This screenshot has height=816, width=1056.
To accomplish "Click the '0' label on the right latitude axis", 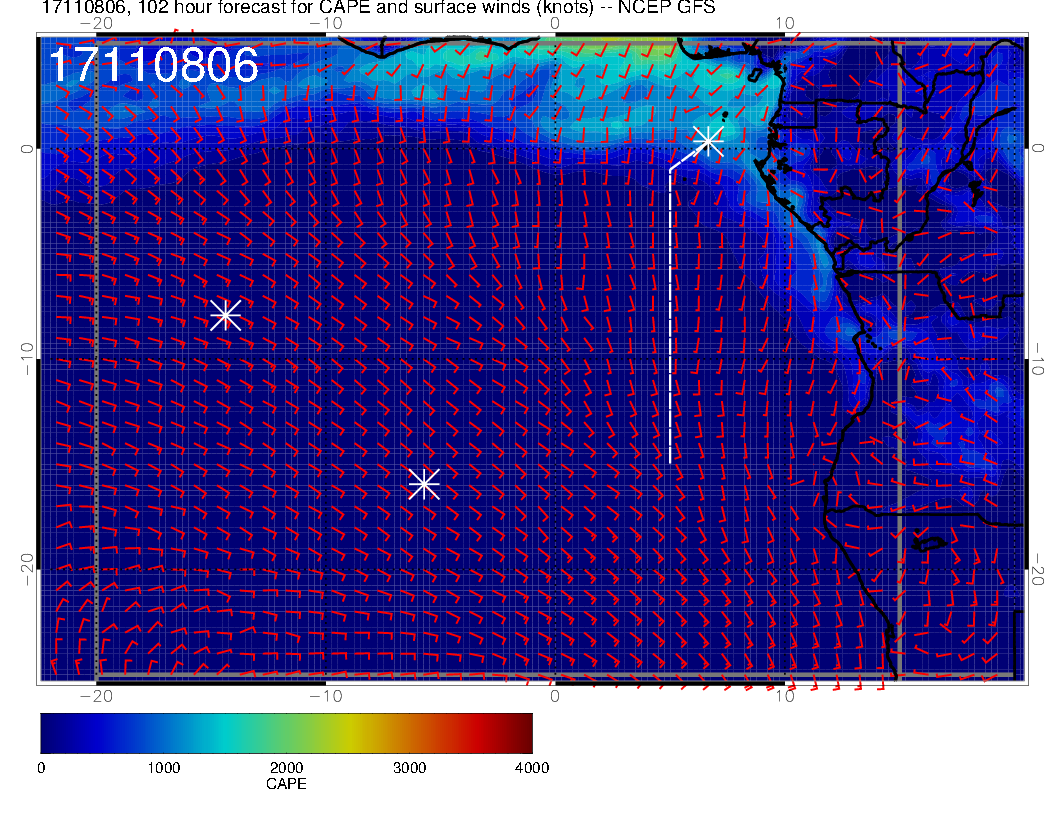I will (1038, 149).
